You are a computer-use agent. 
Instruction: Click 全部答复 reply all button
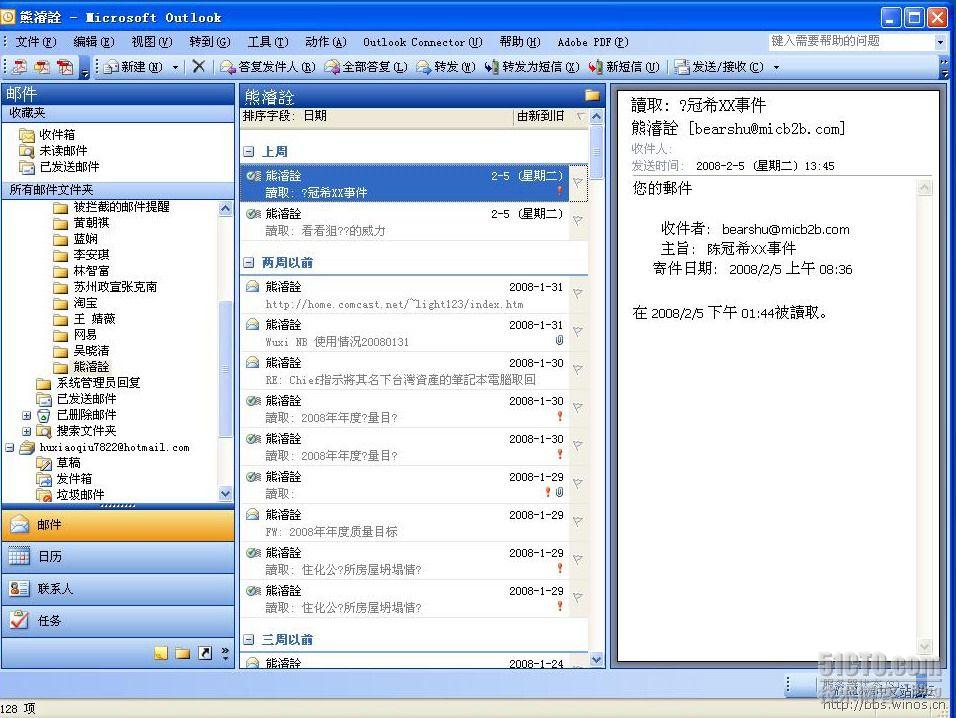(366, 66)
